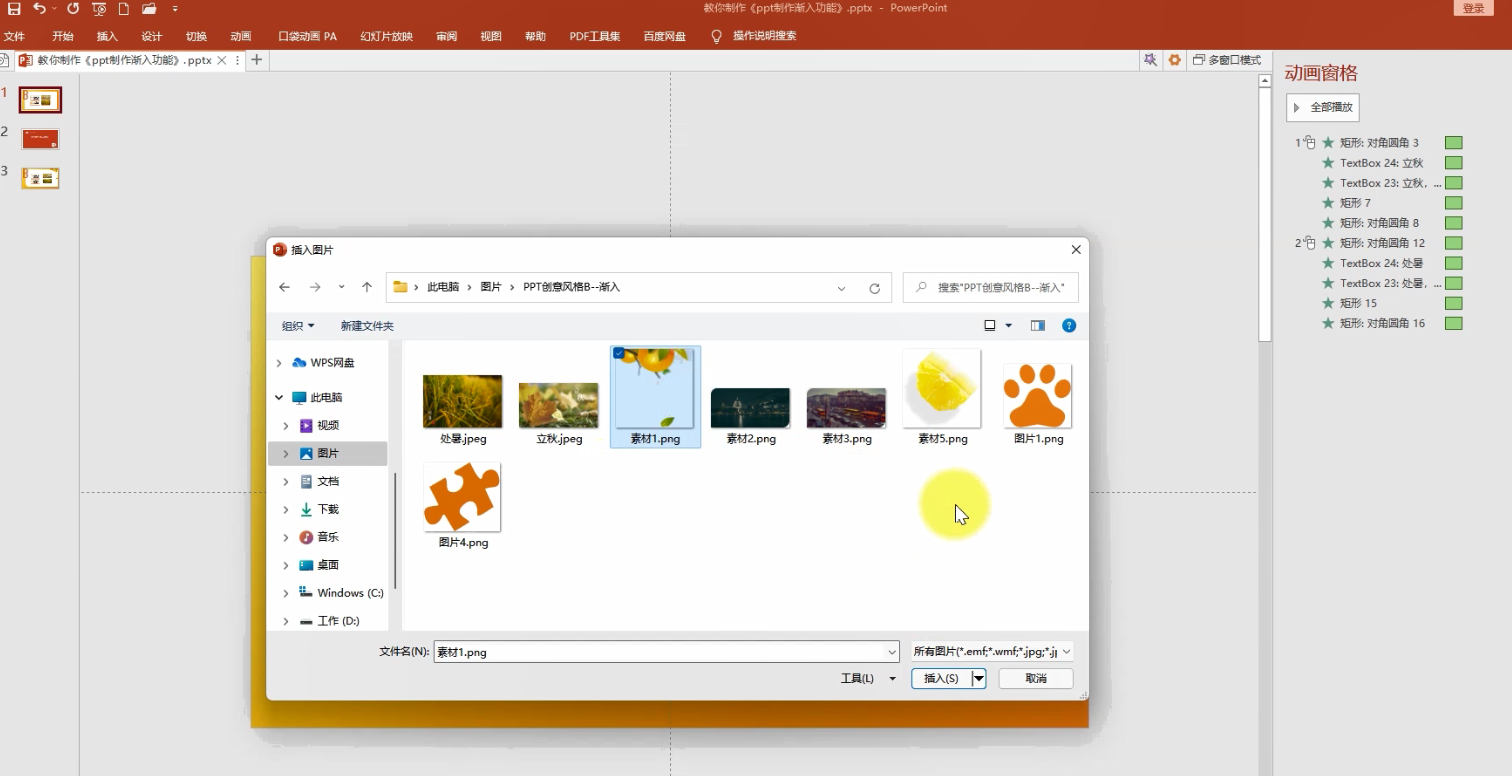Click the lightbulb 操作说明搜索 icon
This screenshot has height=776, width=1512.
point(716,36)
